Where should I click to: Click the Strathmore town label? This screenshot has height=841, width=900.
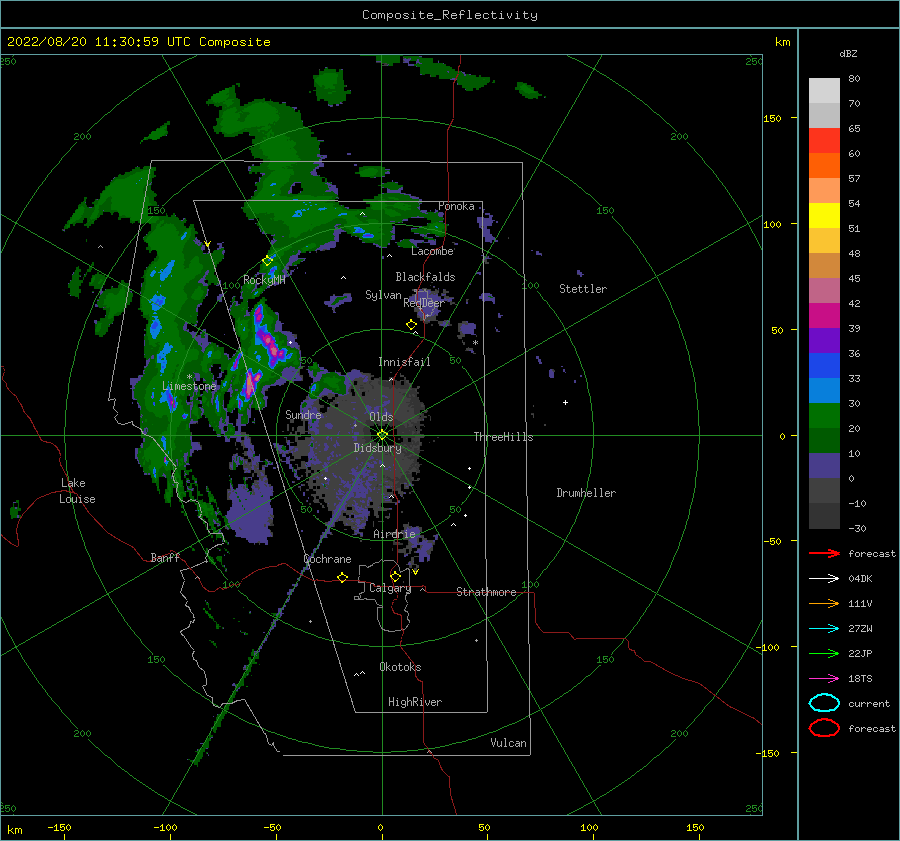[x=486, y=592]
